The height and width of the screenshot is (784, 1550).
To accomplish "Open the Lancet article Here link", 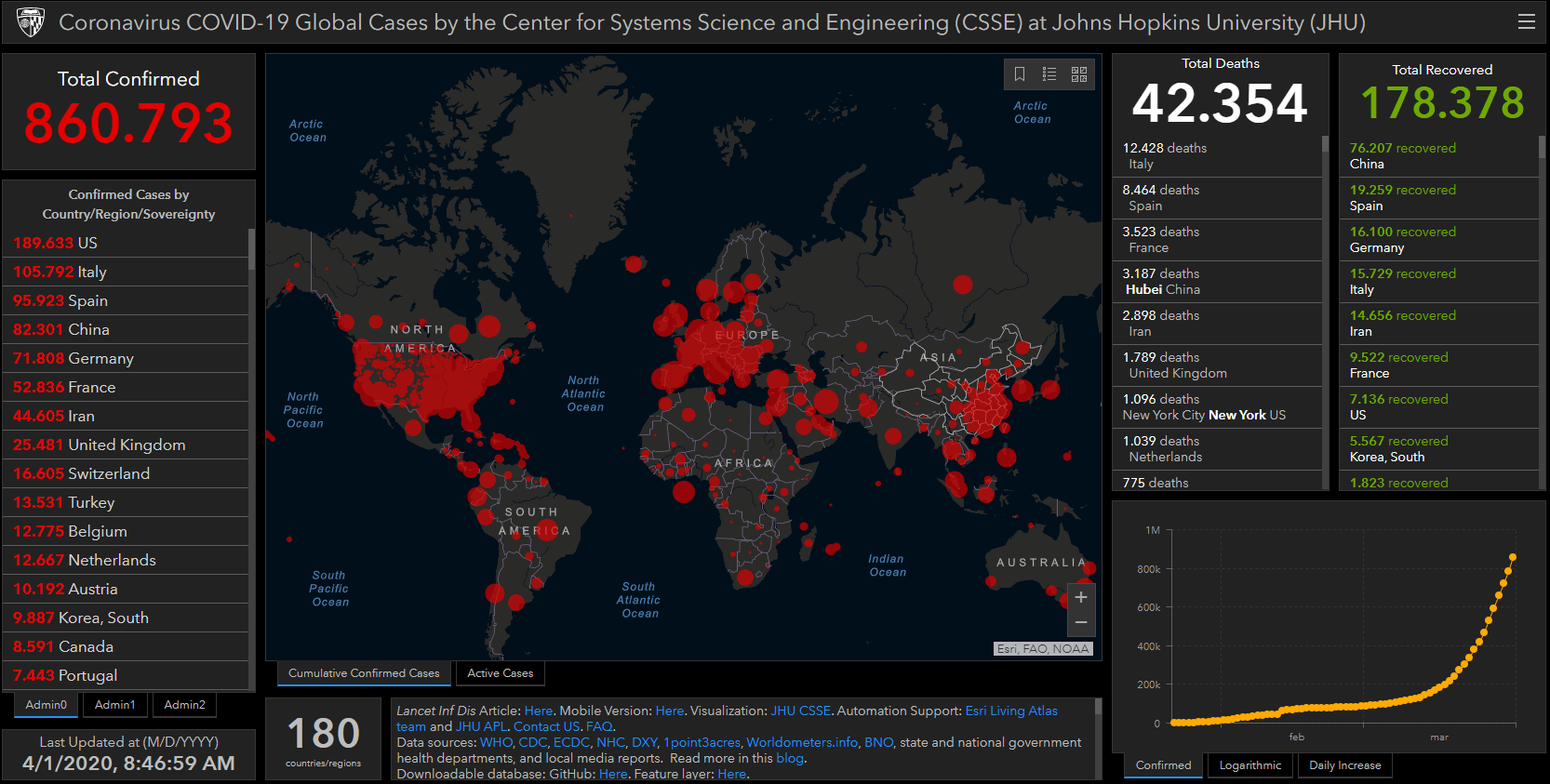I will pyautogui.click(x=538, y=711).
